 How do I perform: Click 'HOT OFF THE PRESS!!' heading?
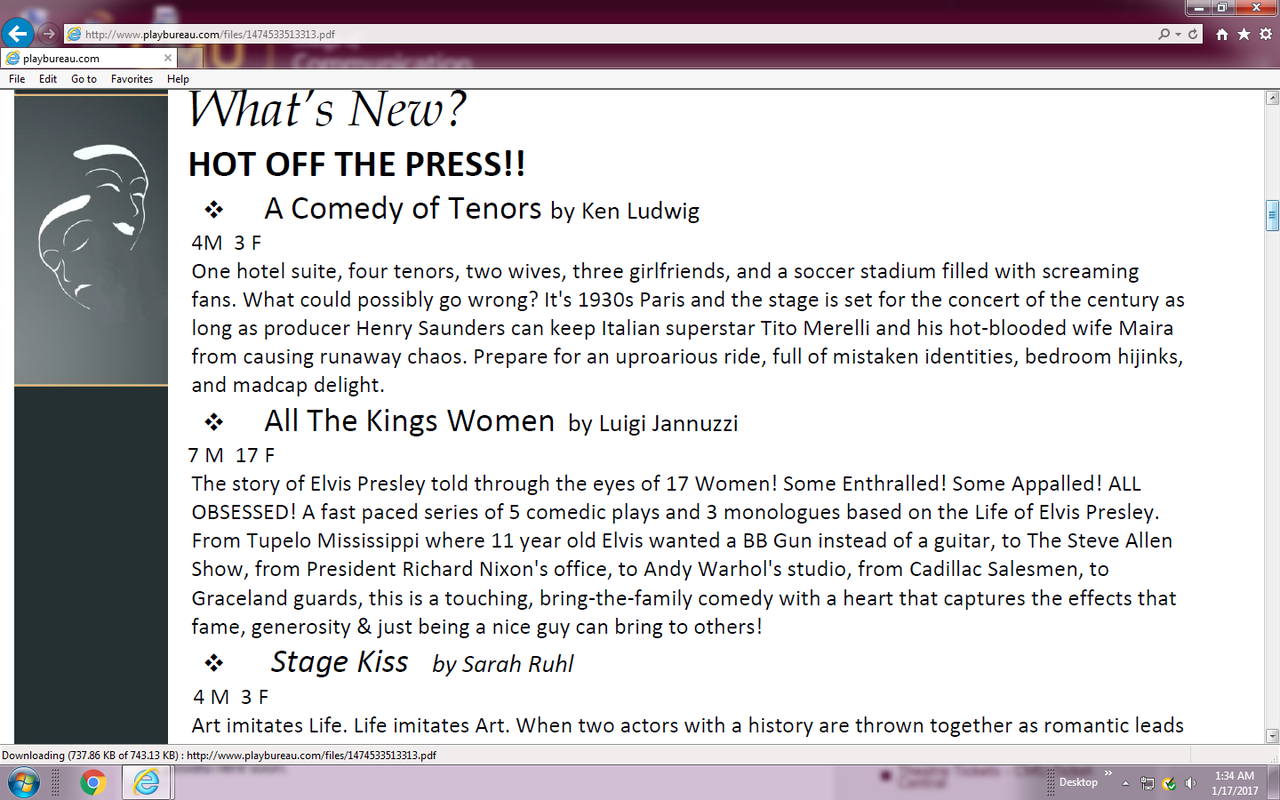pos(357,164)
